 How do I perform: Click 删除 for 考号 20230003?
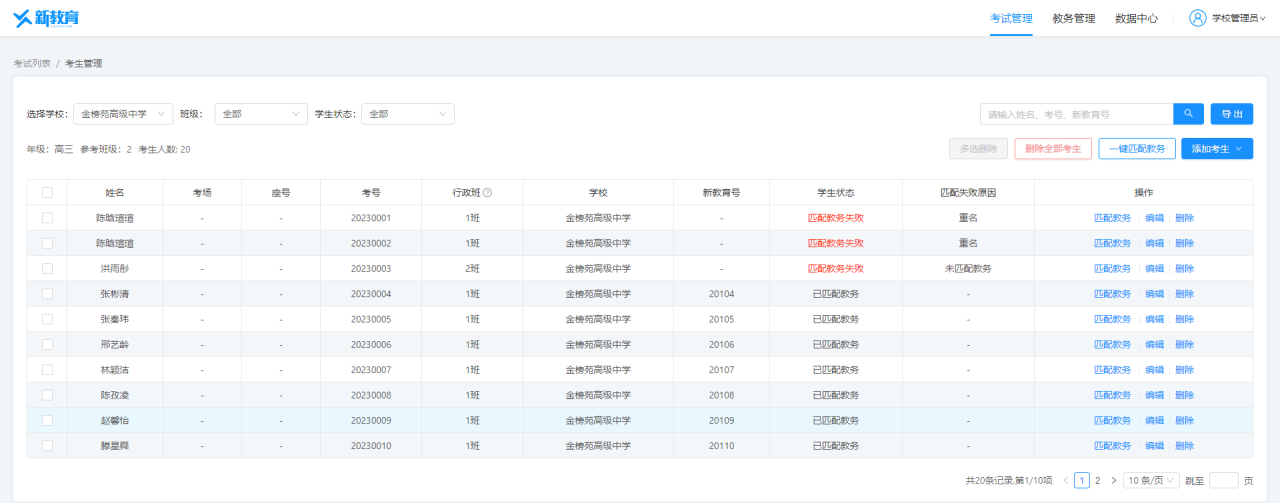pyautogui.click(x=1185, y=268)
